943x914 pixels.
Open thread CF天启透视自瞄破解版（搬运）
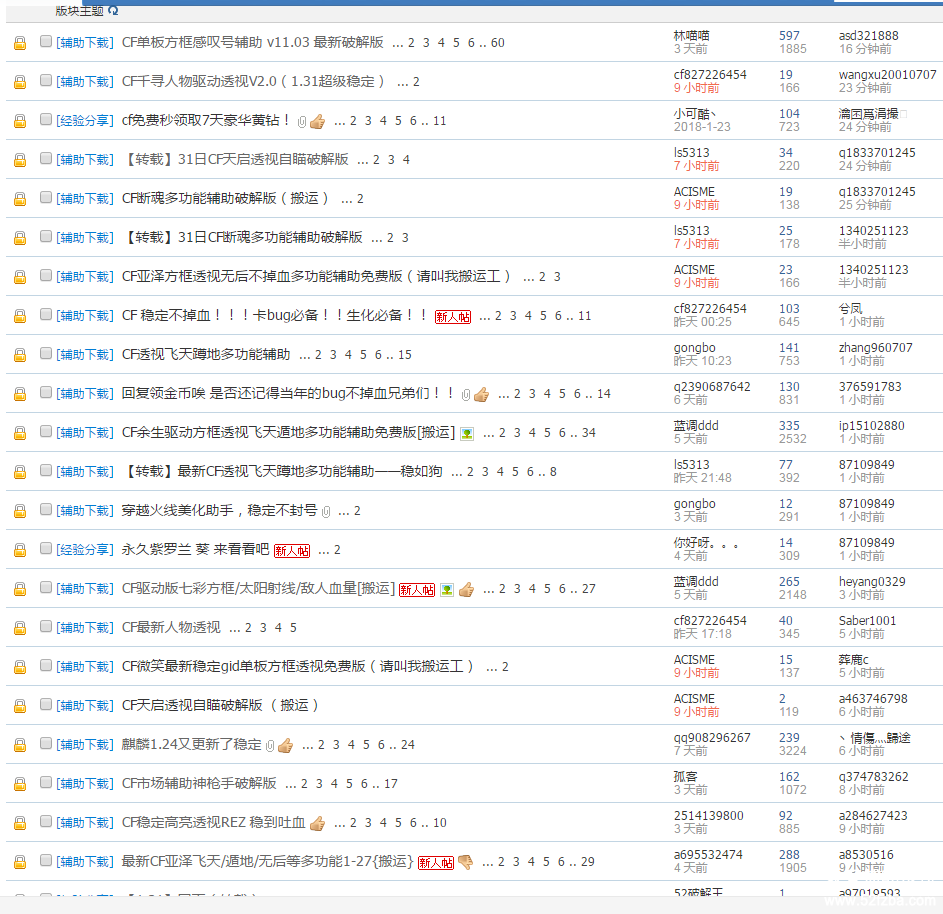tap(220, 705)
